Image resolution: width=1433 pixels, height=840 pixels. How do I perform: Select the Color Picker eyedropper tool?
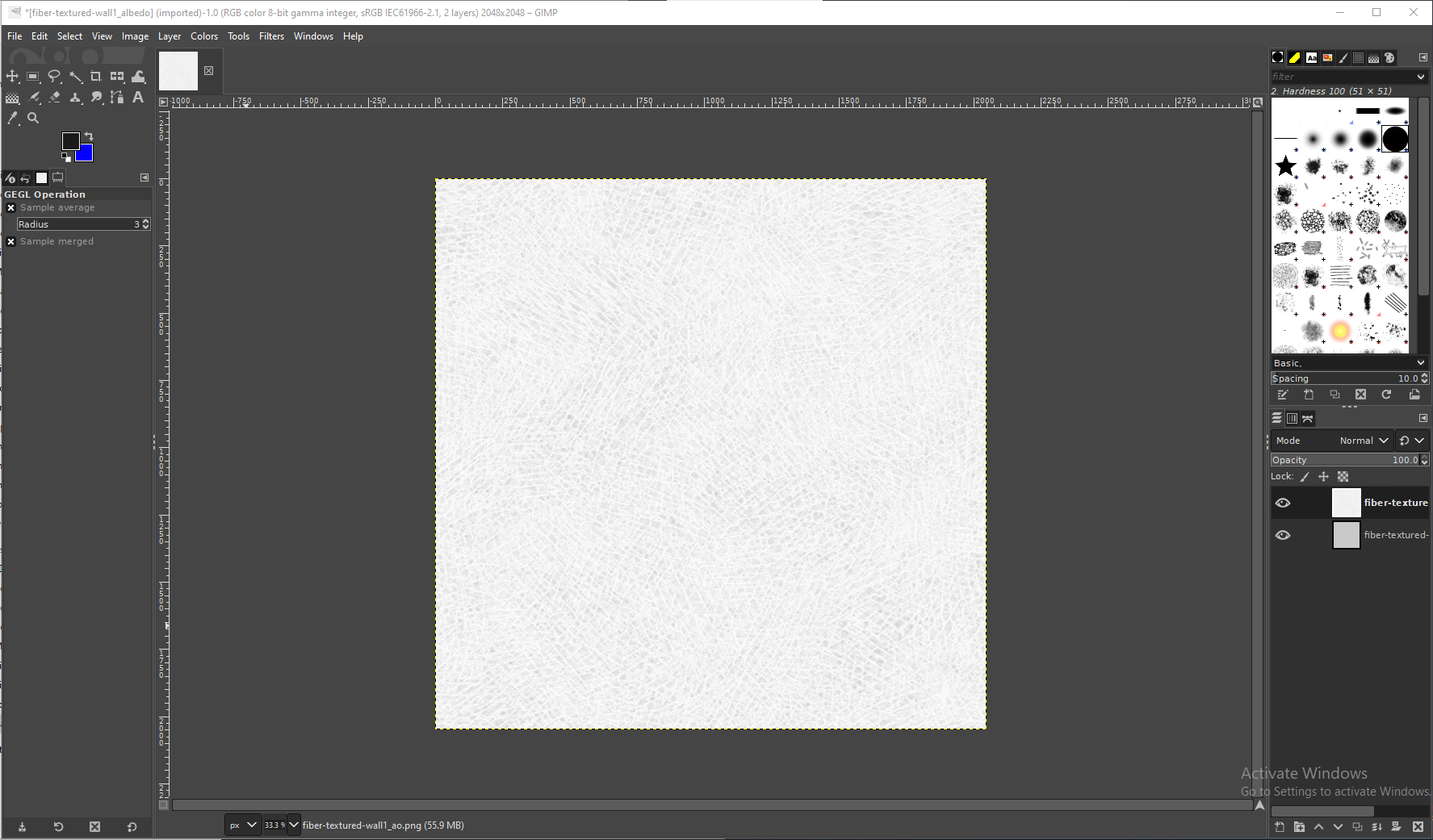[x=12, y=119]
